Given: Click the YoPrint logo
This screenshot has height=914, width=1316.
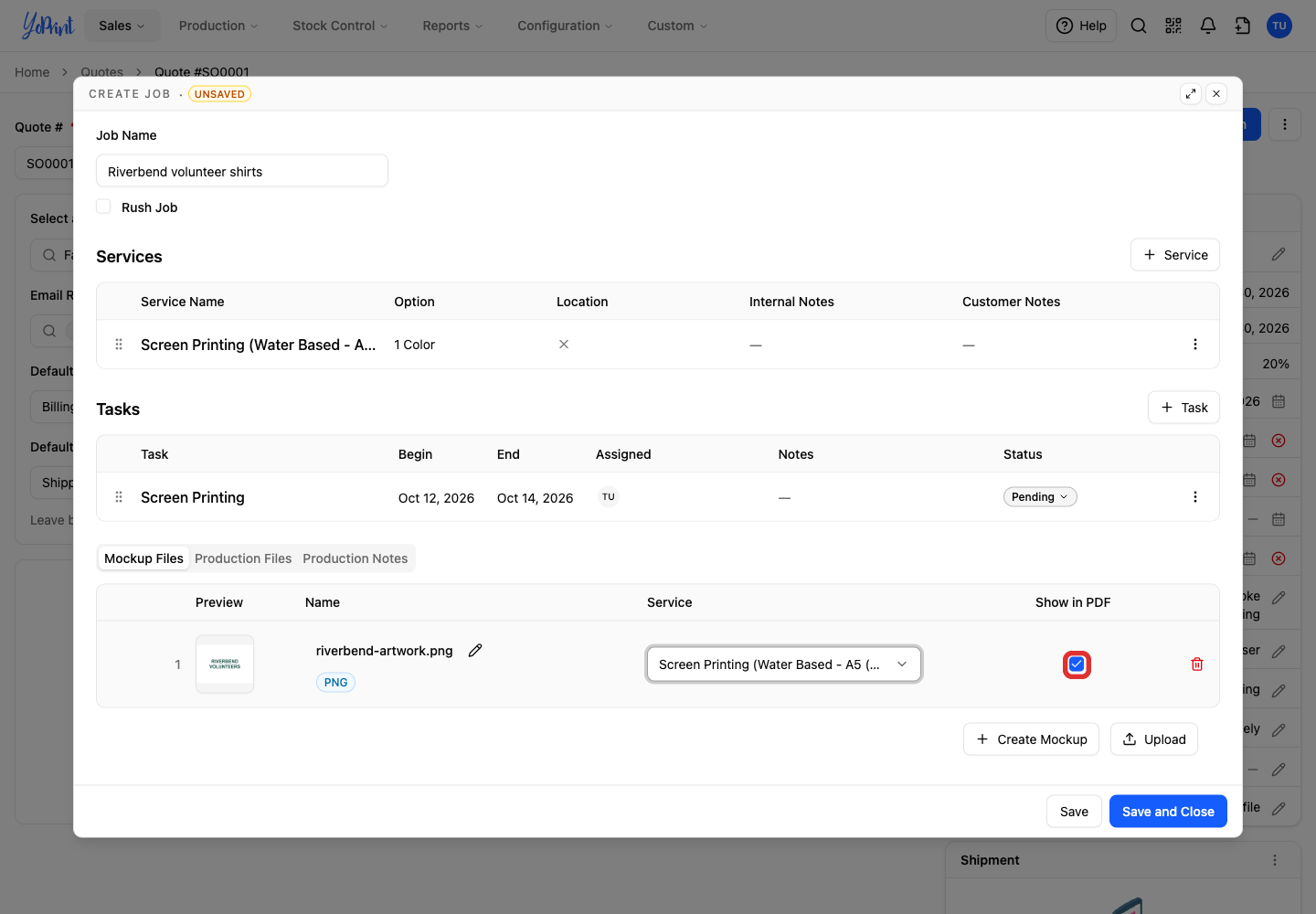Looking at the screenshot, I should tap(48, 26).
